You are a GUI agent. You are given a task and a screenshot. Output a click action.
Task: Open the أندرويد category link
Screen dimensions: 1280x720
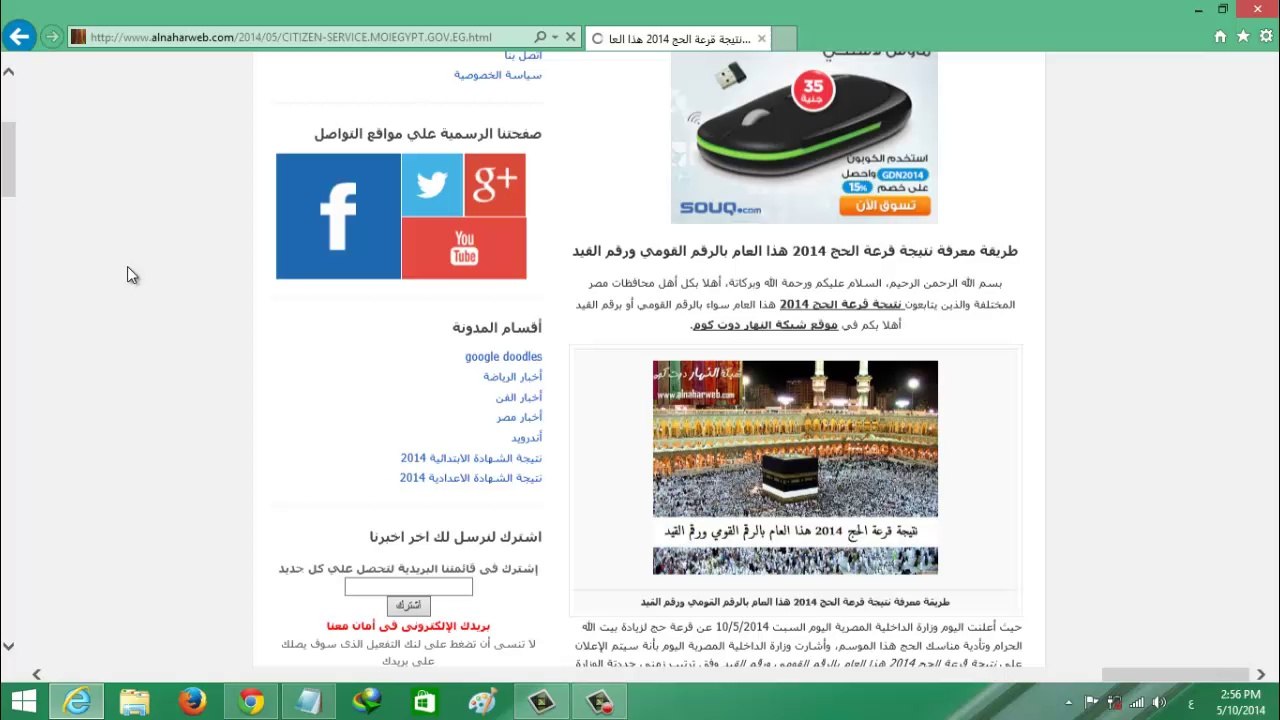[526, 438]
